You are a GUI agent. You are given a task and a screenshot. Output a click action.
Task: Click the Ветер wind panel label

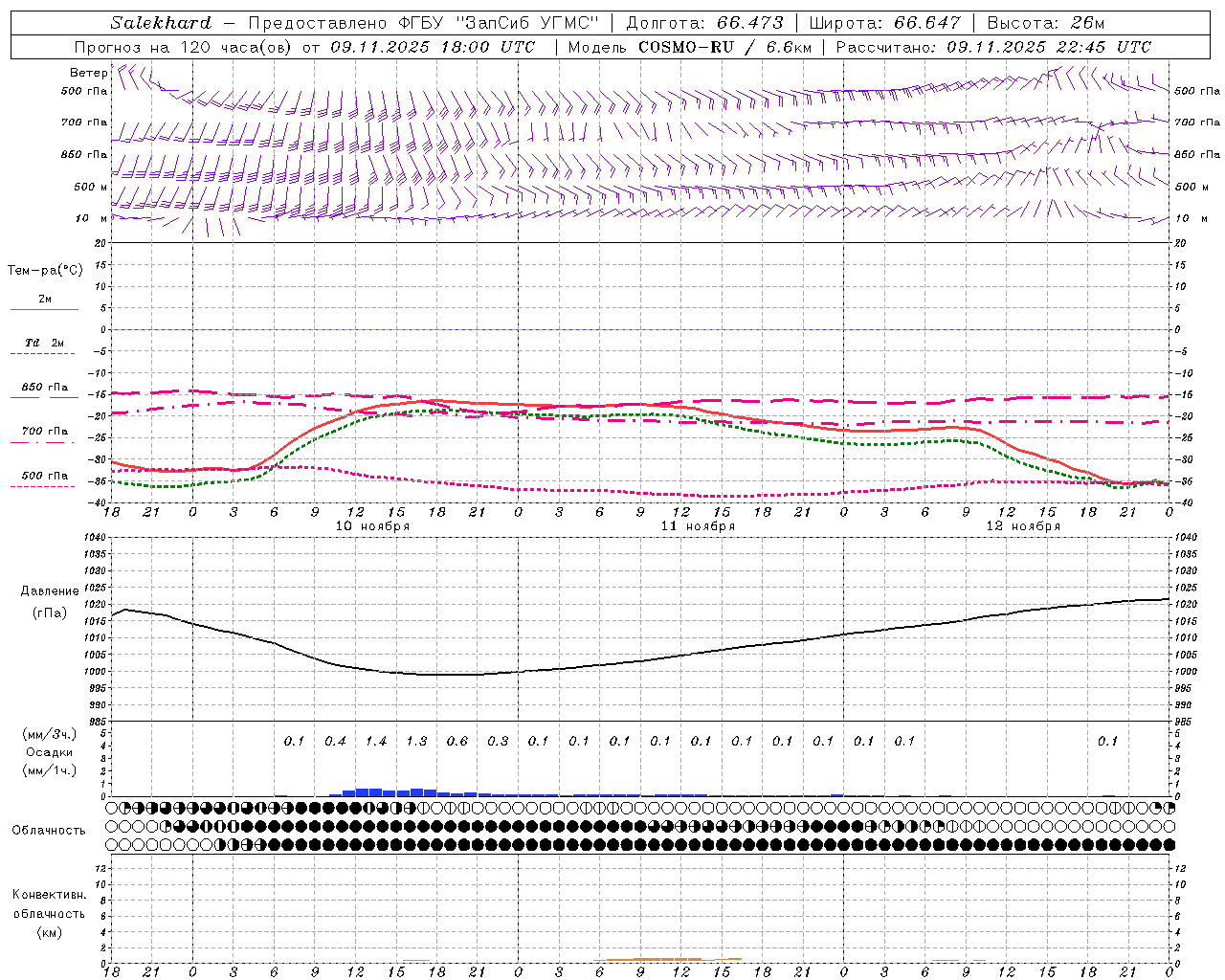(x=88, y=73)
